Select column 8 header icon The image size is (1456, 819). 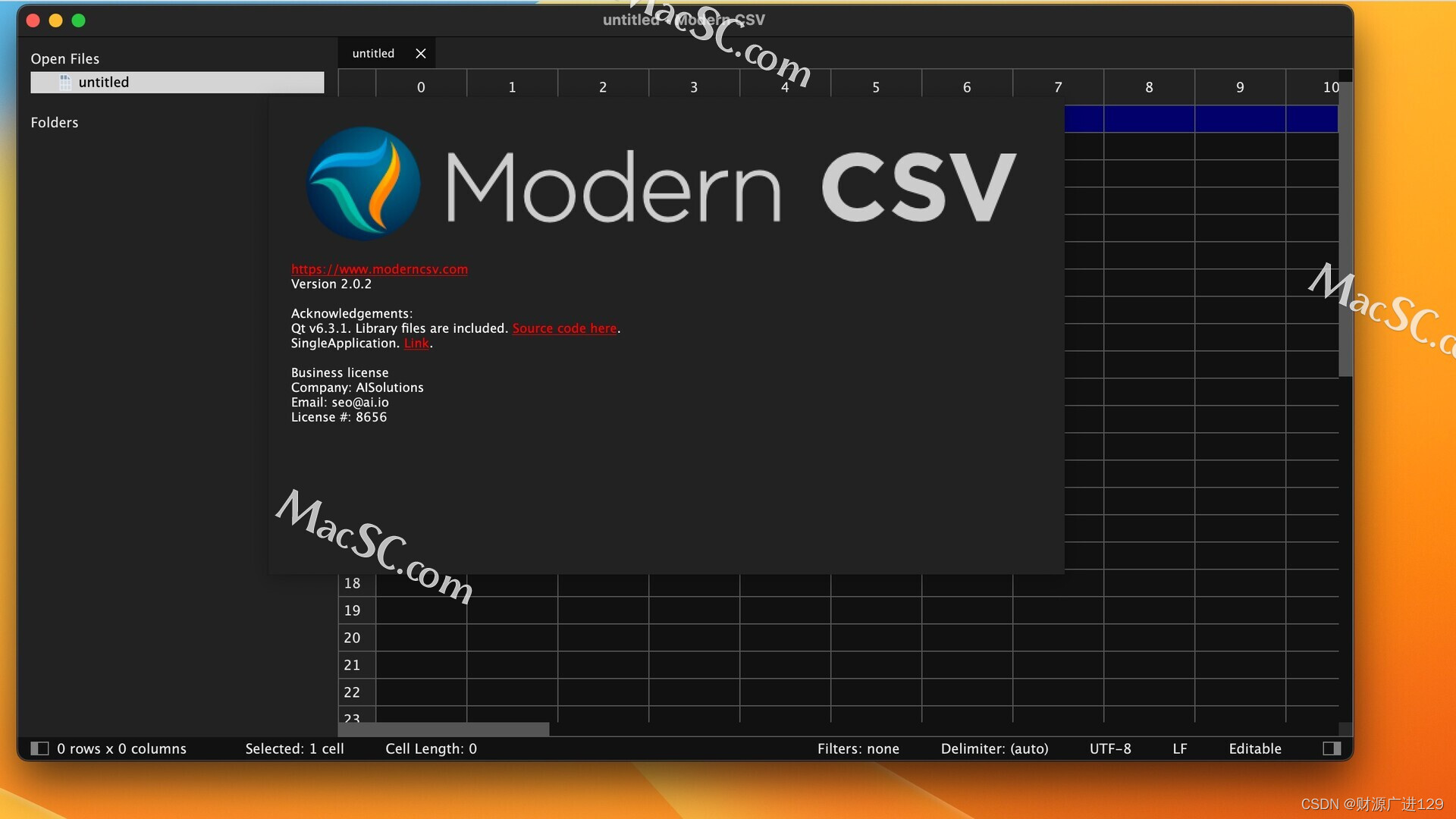pyautogui.click(x=1148, y=87)
